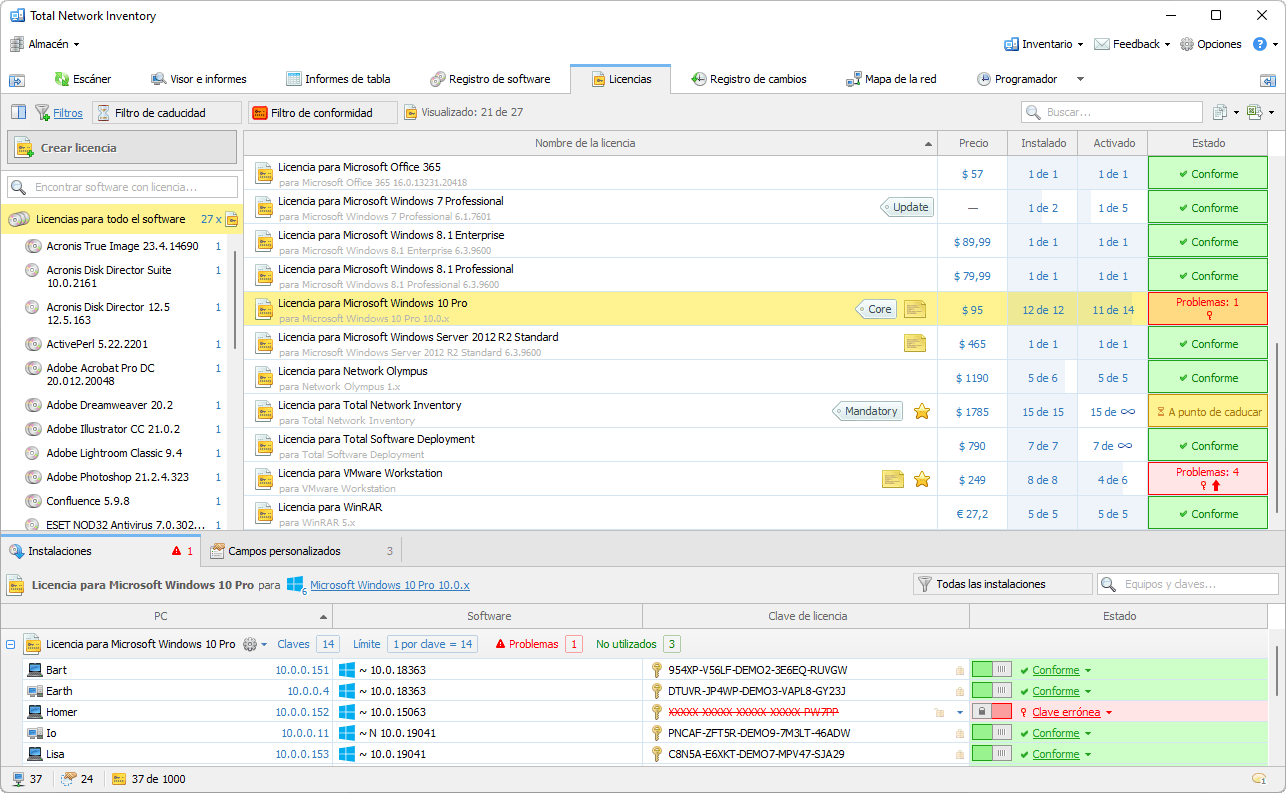Toggle the license switch for Homer
This screenshot has width=1286, height=793.
991,712
